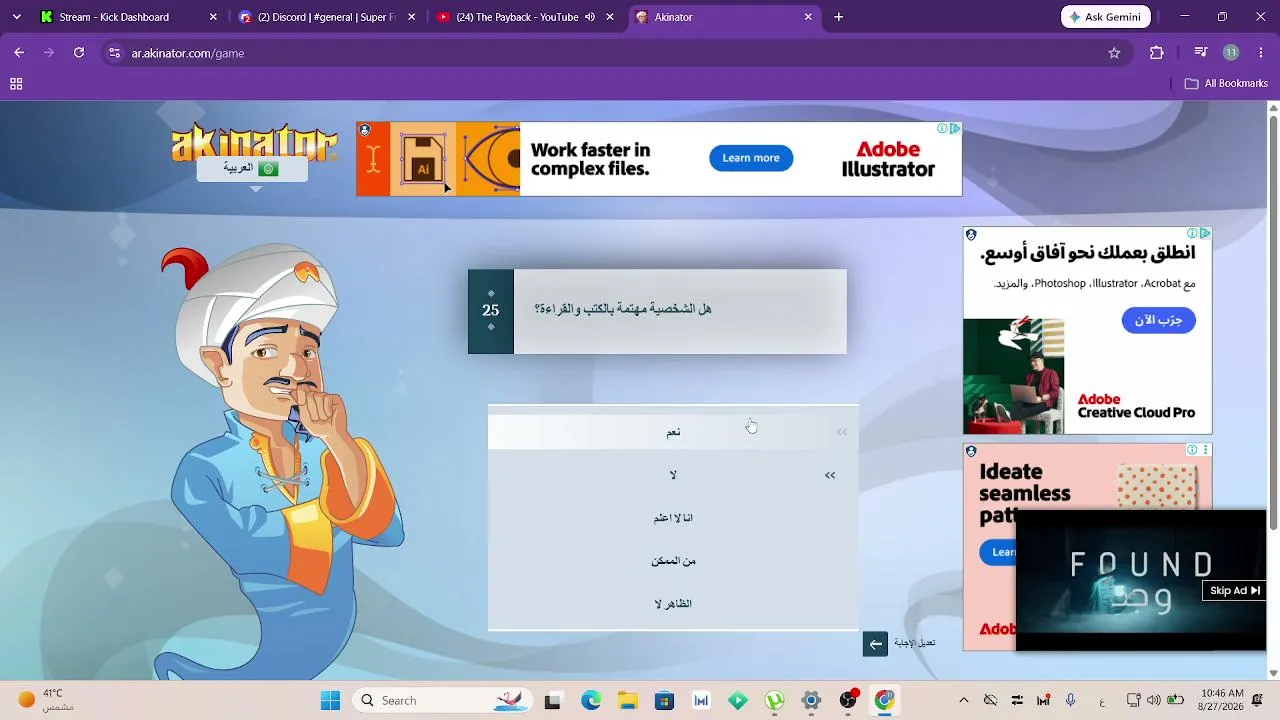Screen dimensions: 1280x720
Task: Click the microphone icon in system tray
Action: [x=1070, y=701]
